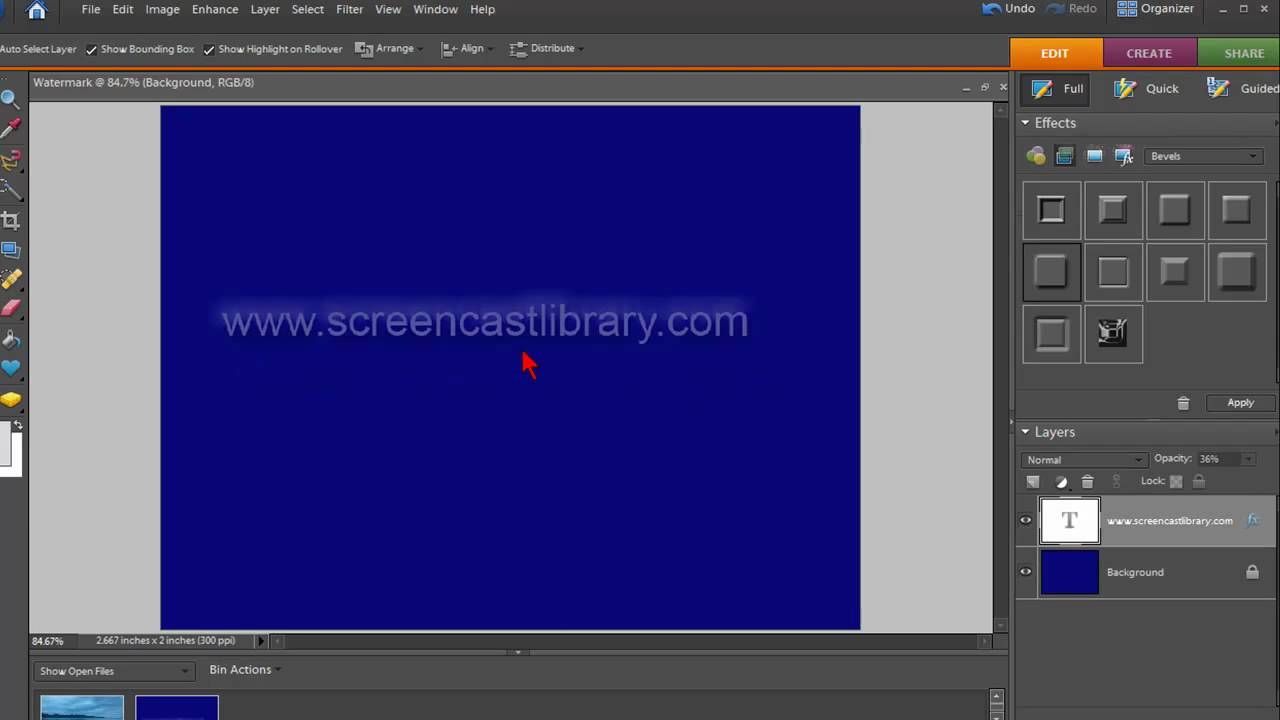Select the landscape photo thumbnail in Project Bin

click(x=82, y=708)
